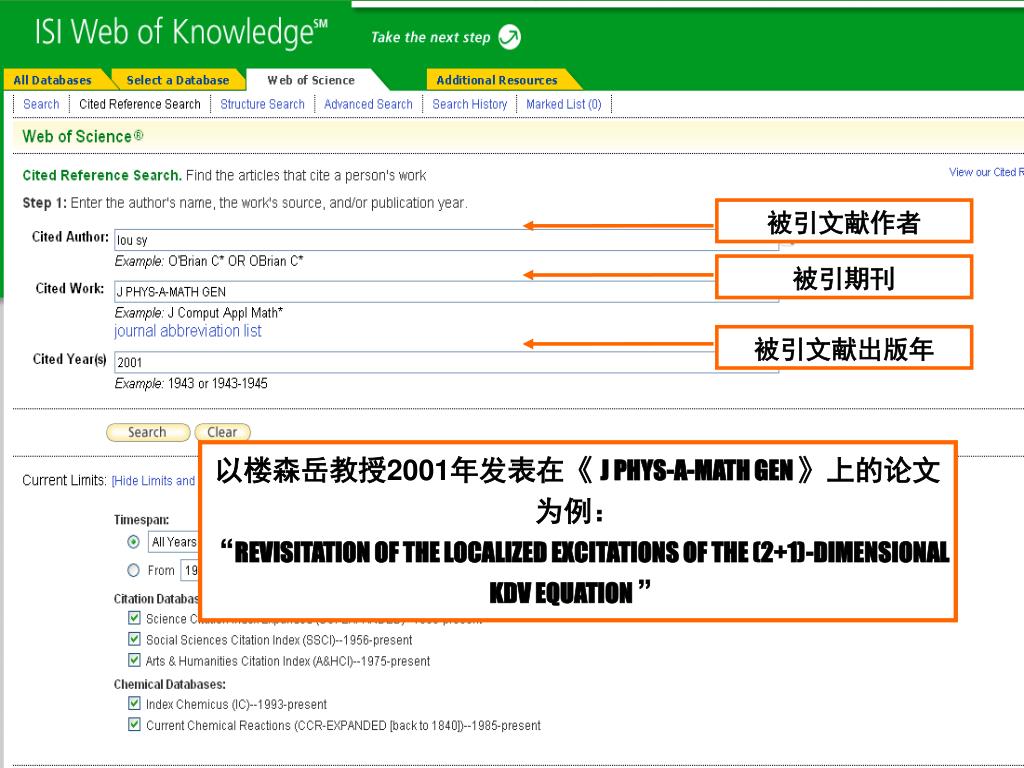This screenshot has width=1024, height=768.
Task: Click the Hide Limits link
Action: pos(153,481)
